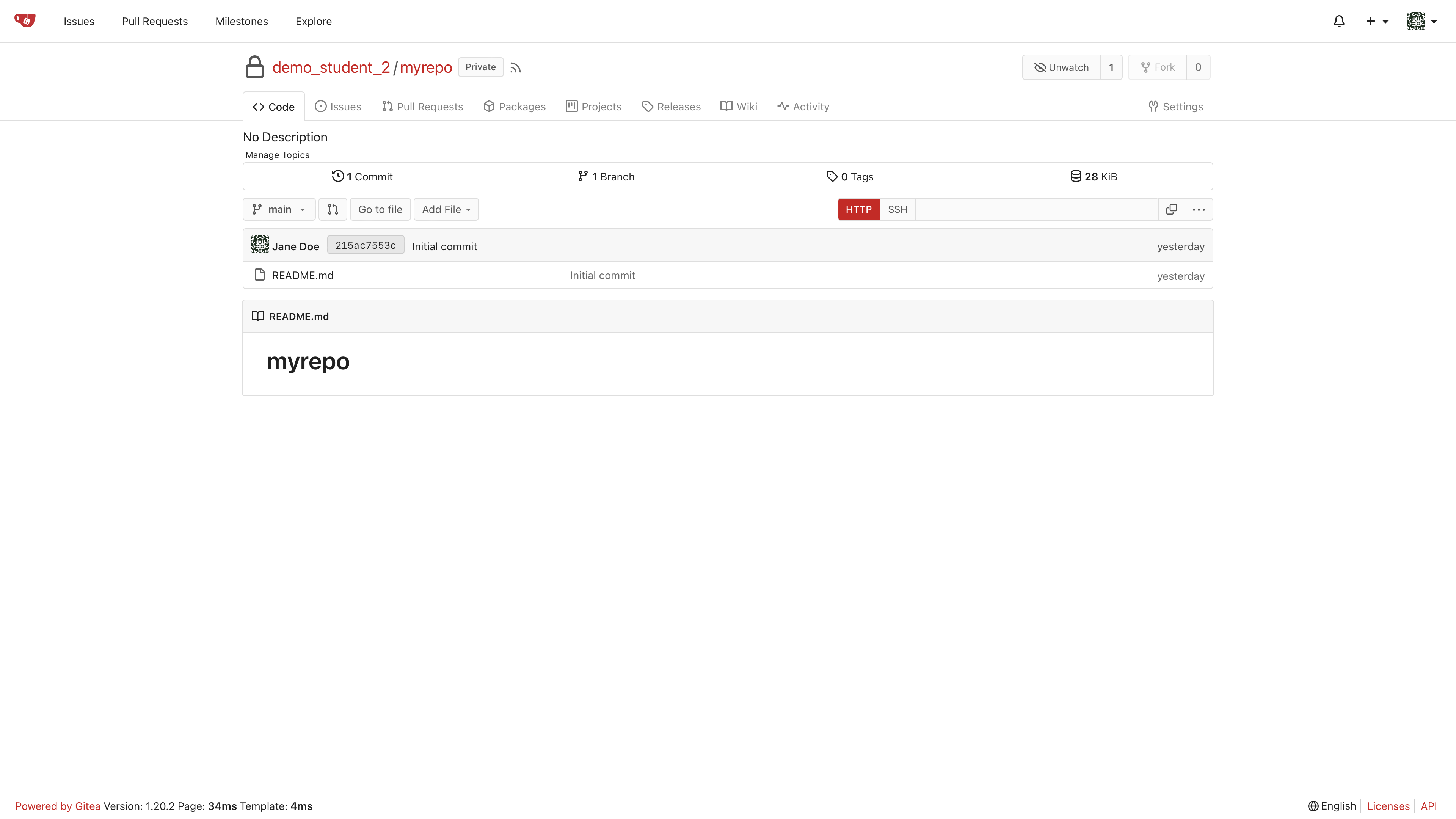Open the notifications bell
Viewport: 1456px width, 819px height.
(1338, 22)
